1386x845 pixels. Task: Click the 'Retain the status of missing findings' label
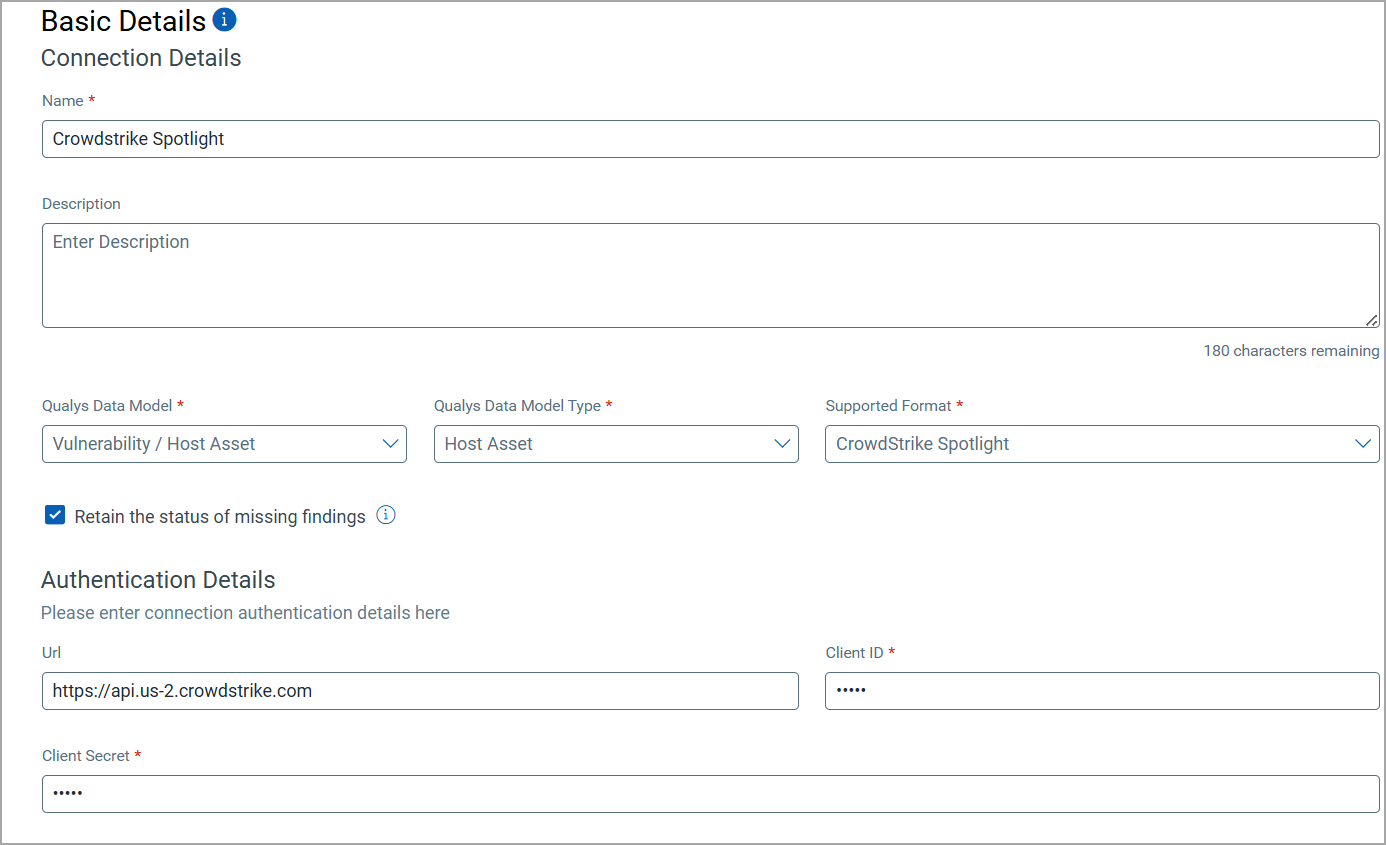(220, 517)
